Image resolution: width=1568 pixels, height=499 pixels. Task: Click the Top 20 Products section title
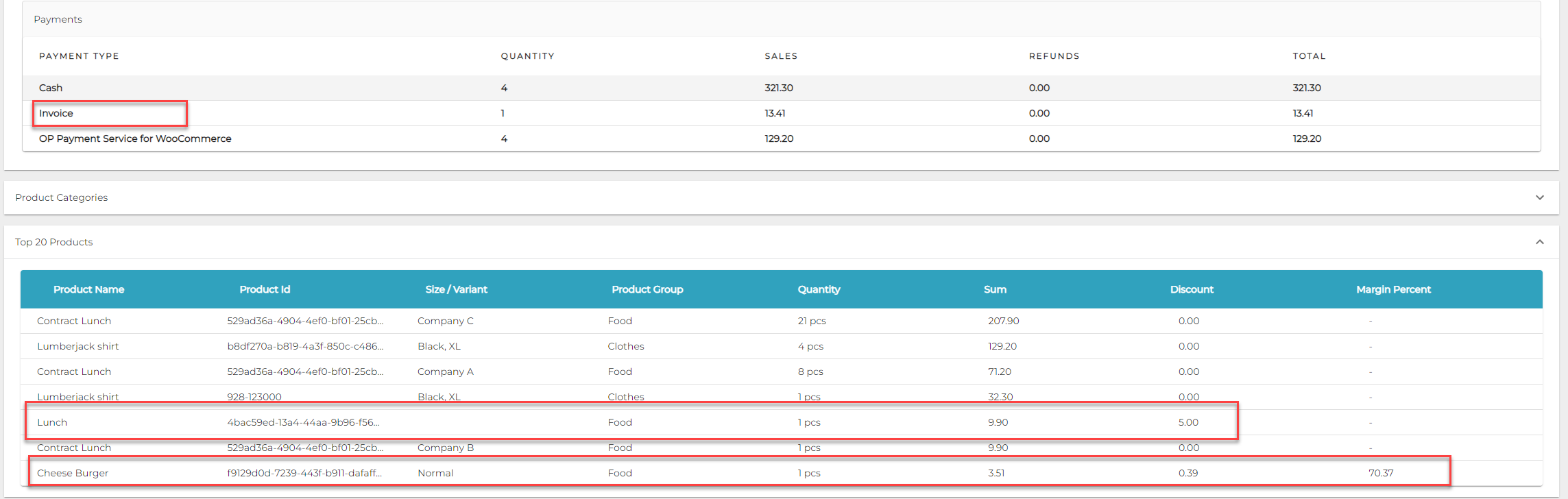click(x=54, y=242)
